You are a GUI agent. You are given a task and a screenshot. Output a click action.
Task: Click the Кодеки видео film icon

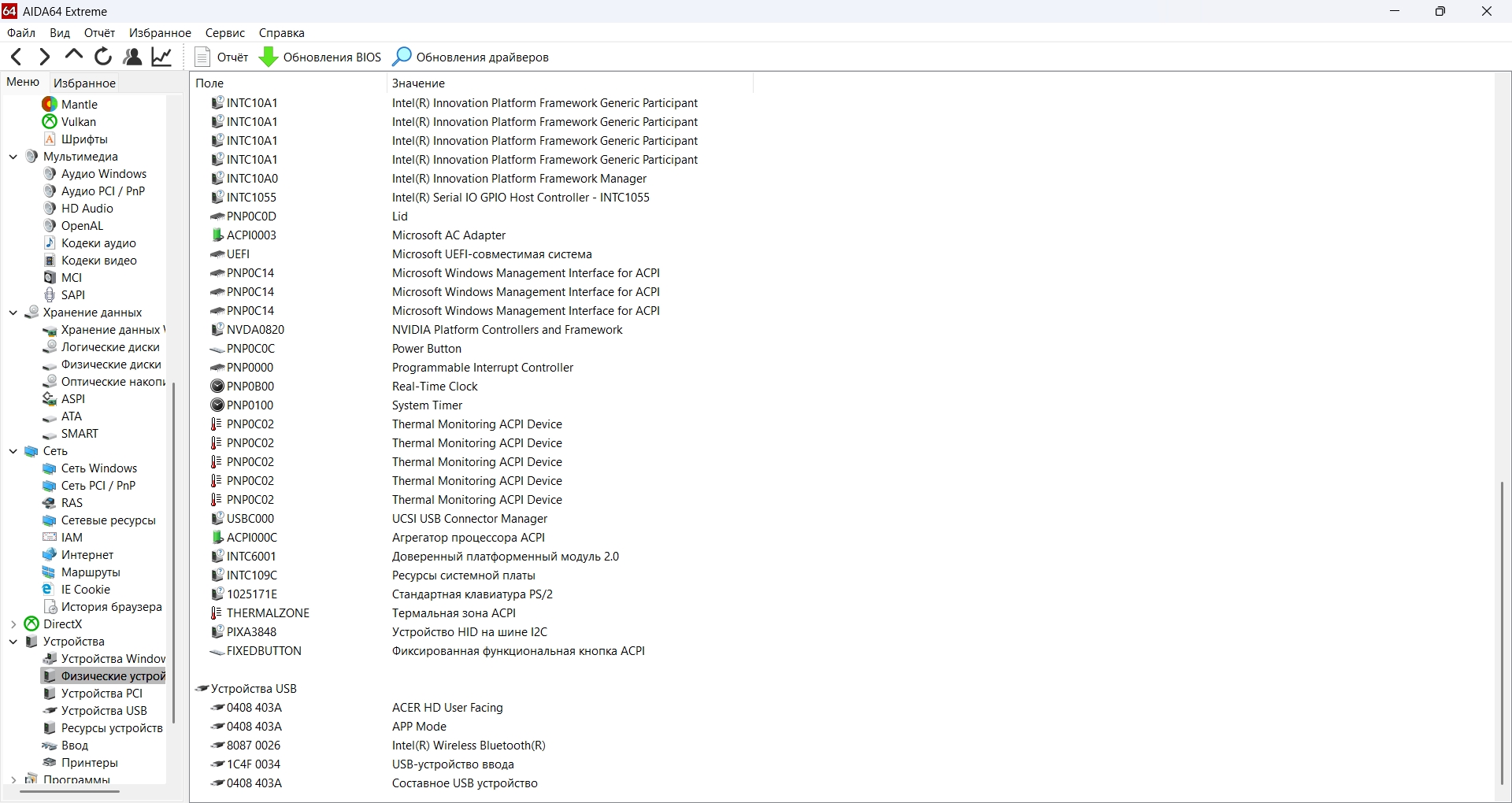pyautogui.click(x=50, y=260)
